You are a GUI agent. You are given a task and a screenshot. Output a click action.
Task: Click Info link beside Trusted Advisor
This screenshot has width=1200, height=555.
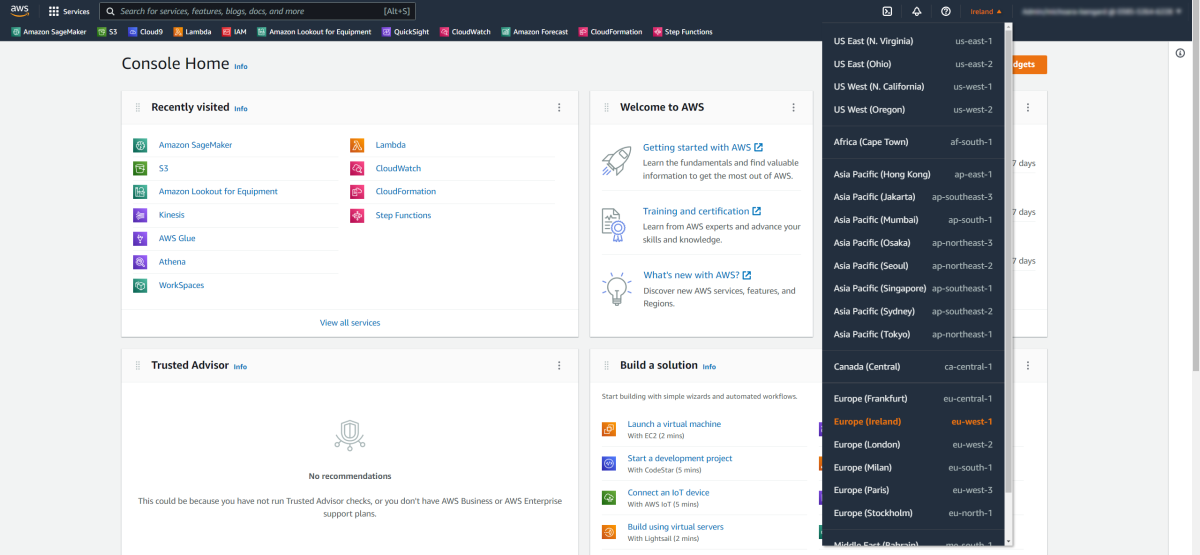[240, 367]
